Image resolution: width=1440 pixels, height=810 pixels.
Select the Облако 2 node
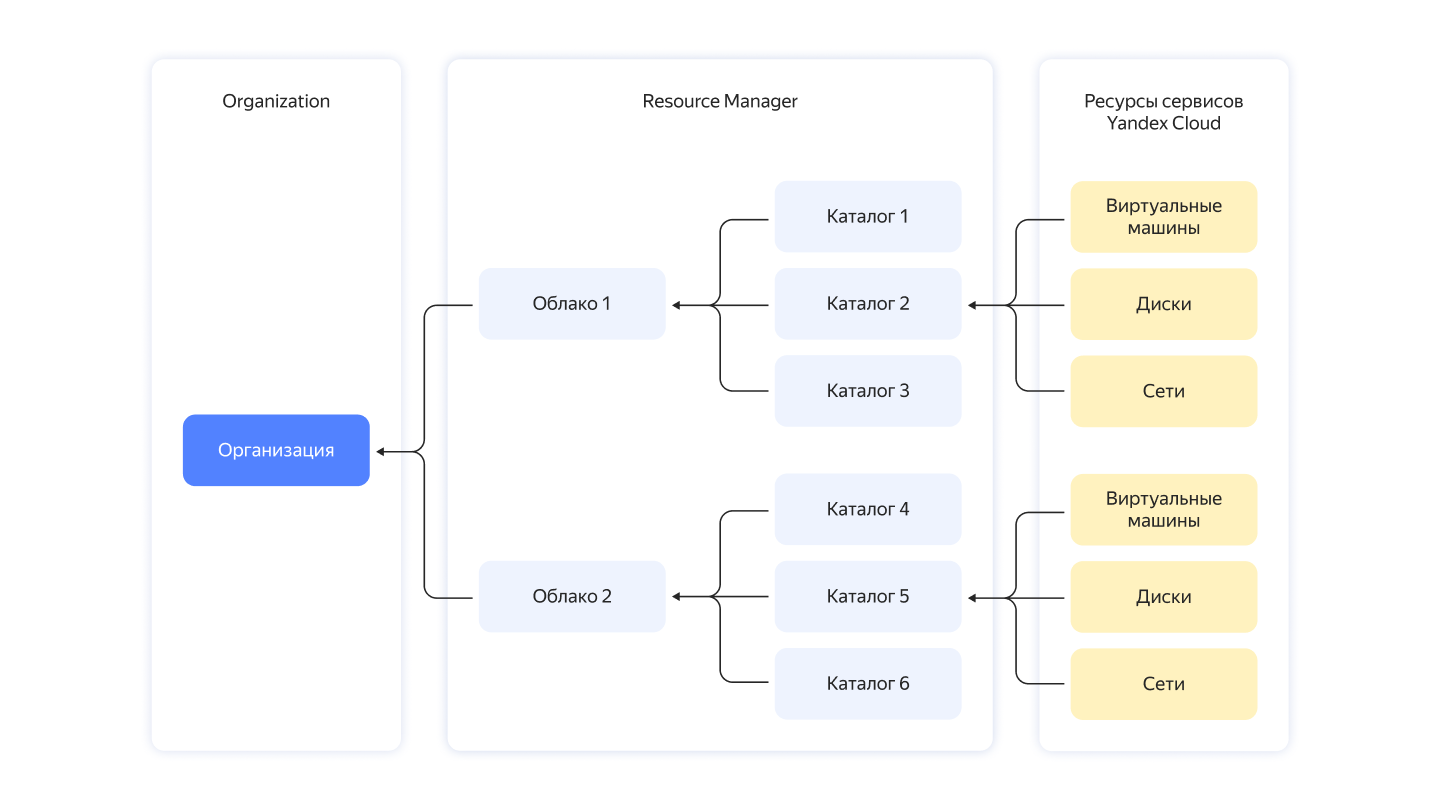pyautogui.click(x=571, y=597)
